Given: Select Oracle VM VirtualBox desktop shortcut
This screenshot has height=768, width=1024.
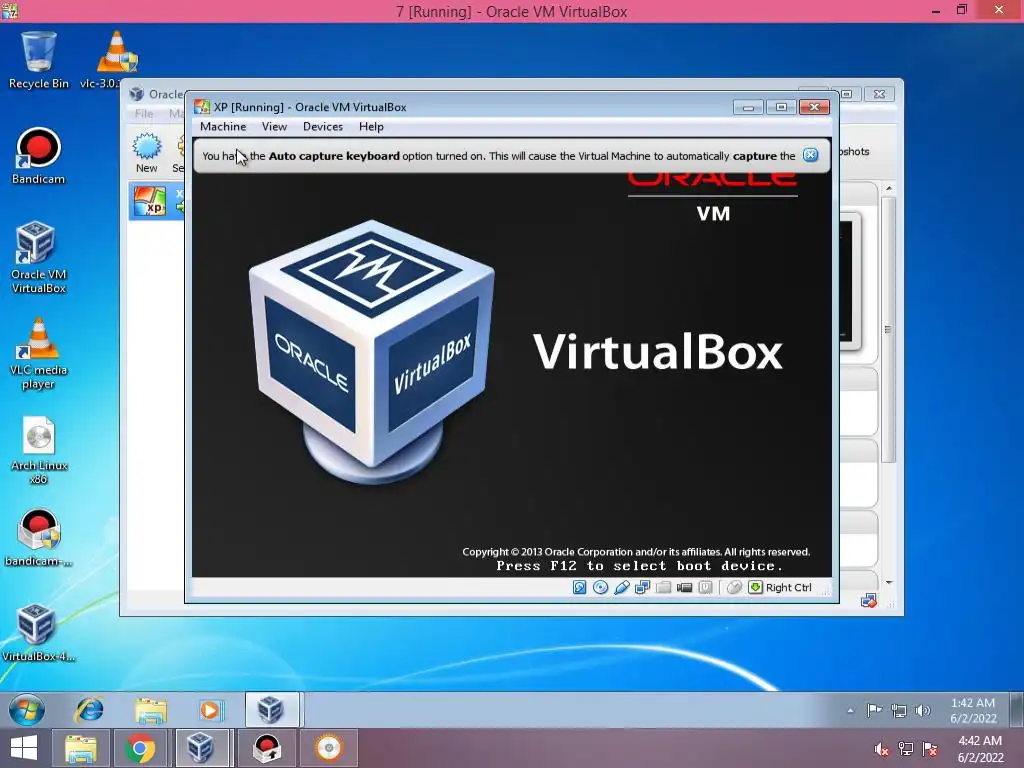Looking at the screenshot, I should pyautogui.click(x=39, y=257).
